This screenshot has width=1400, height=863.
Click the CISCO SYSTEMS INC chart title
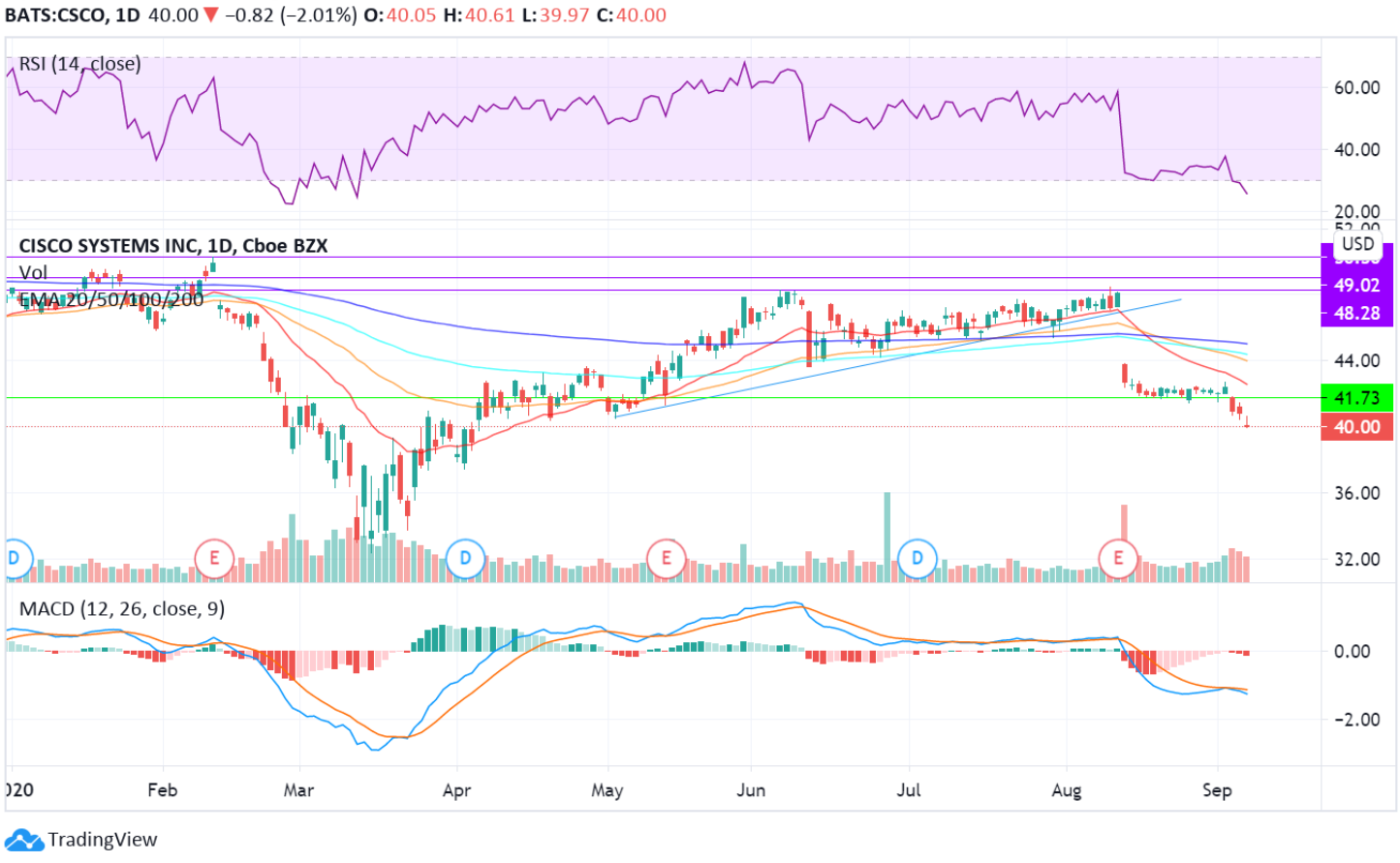pyautogui.click(x=173, y=245)
